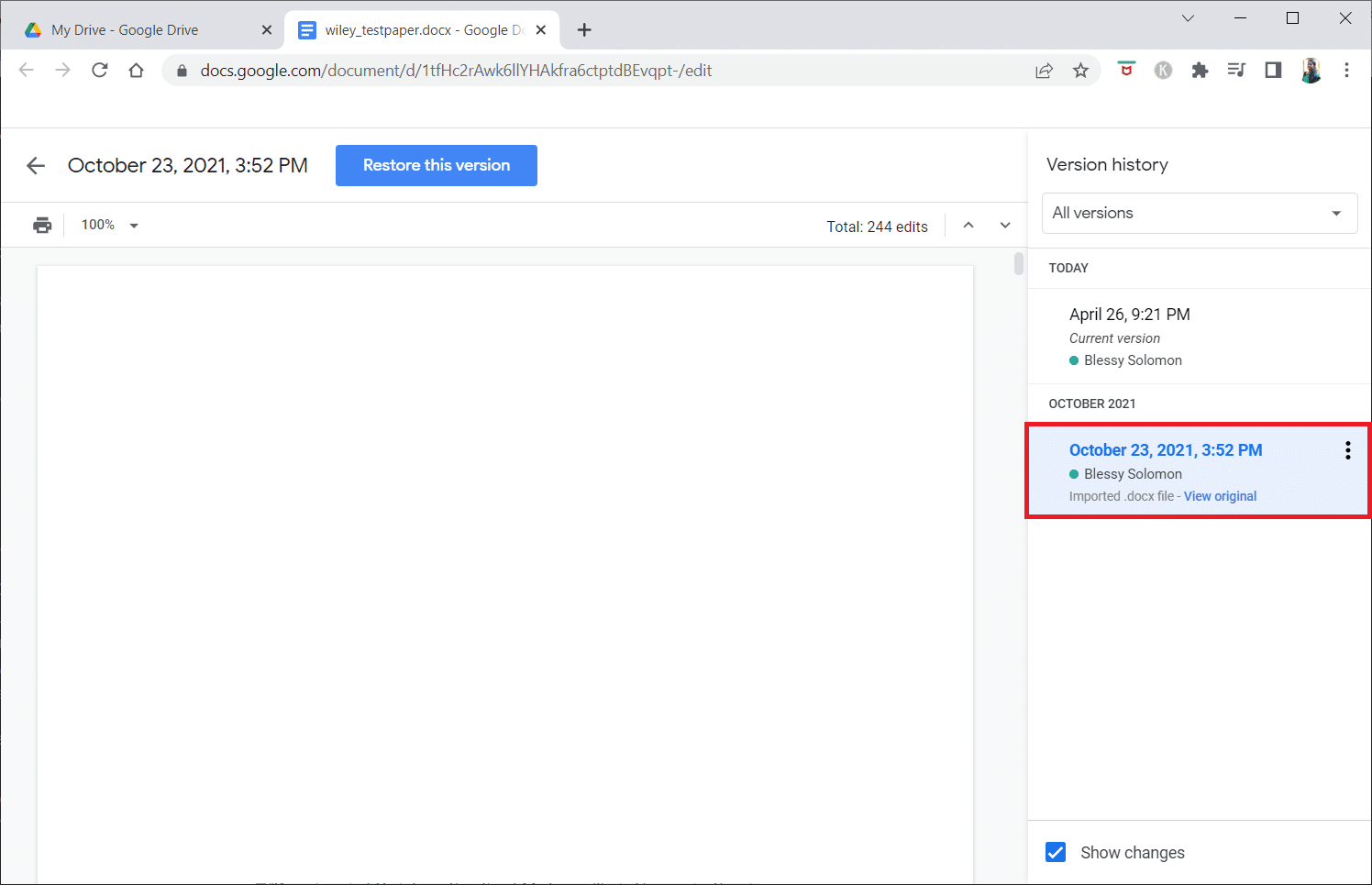Click Restore this version button

tap(437, 165)
